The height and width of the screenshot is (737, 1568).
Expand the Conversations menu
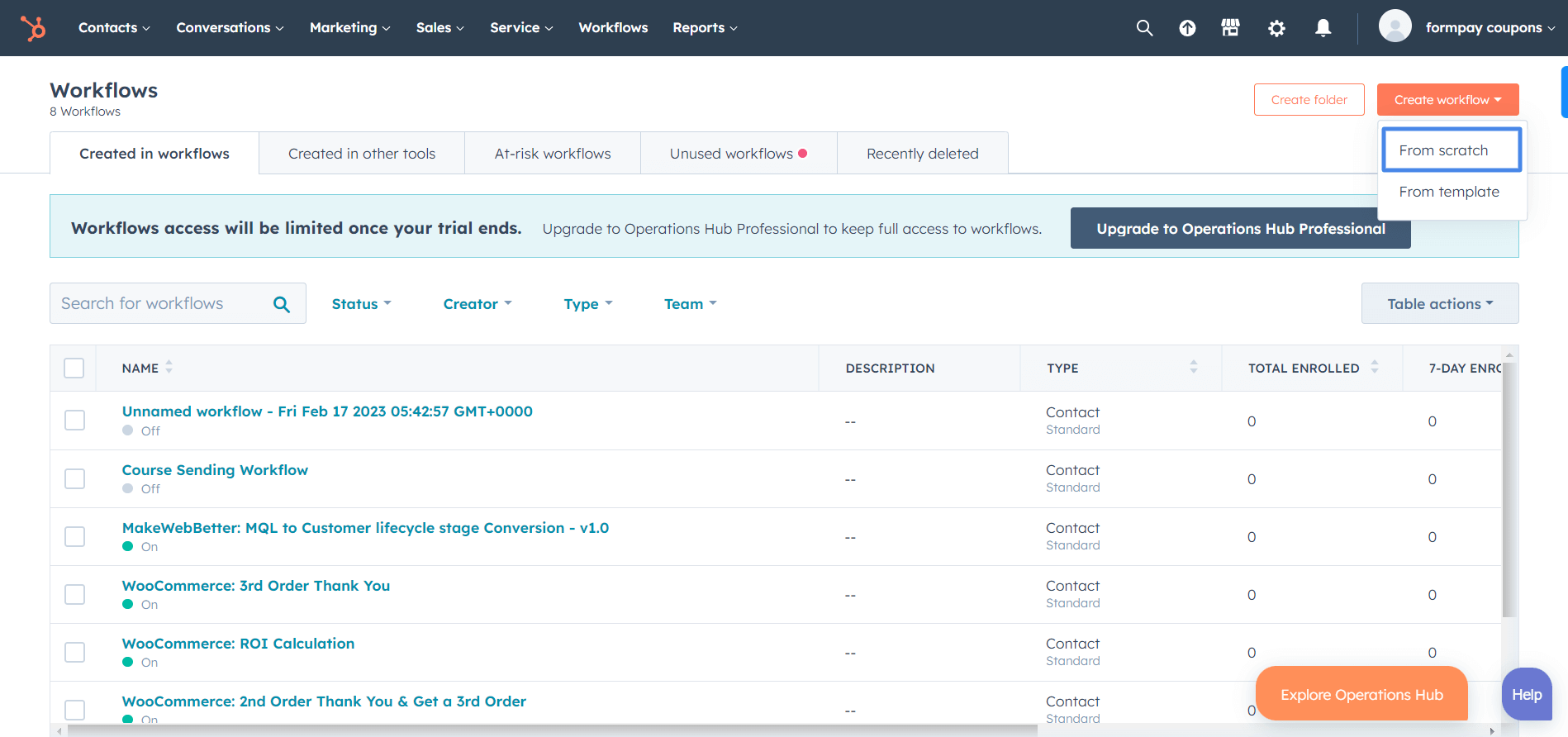pyautogui.click(x=230, y=28)
